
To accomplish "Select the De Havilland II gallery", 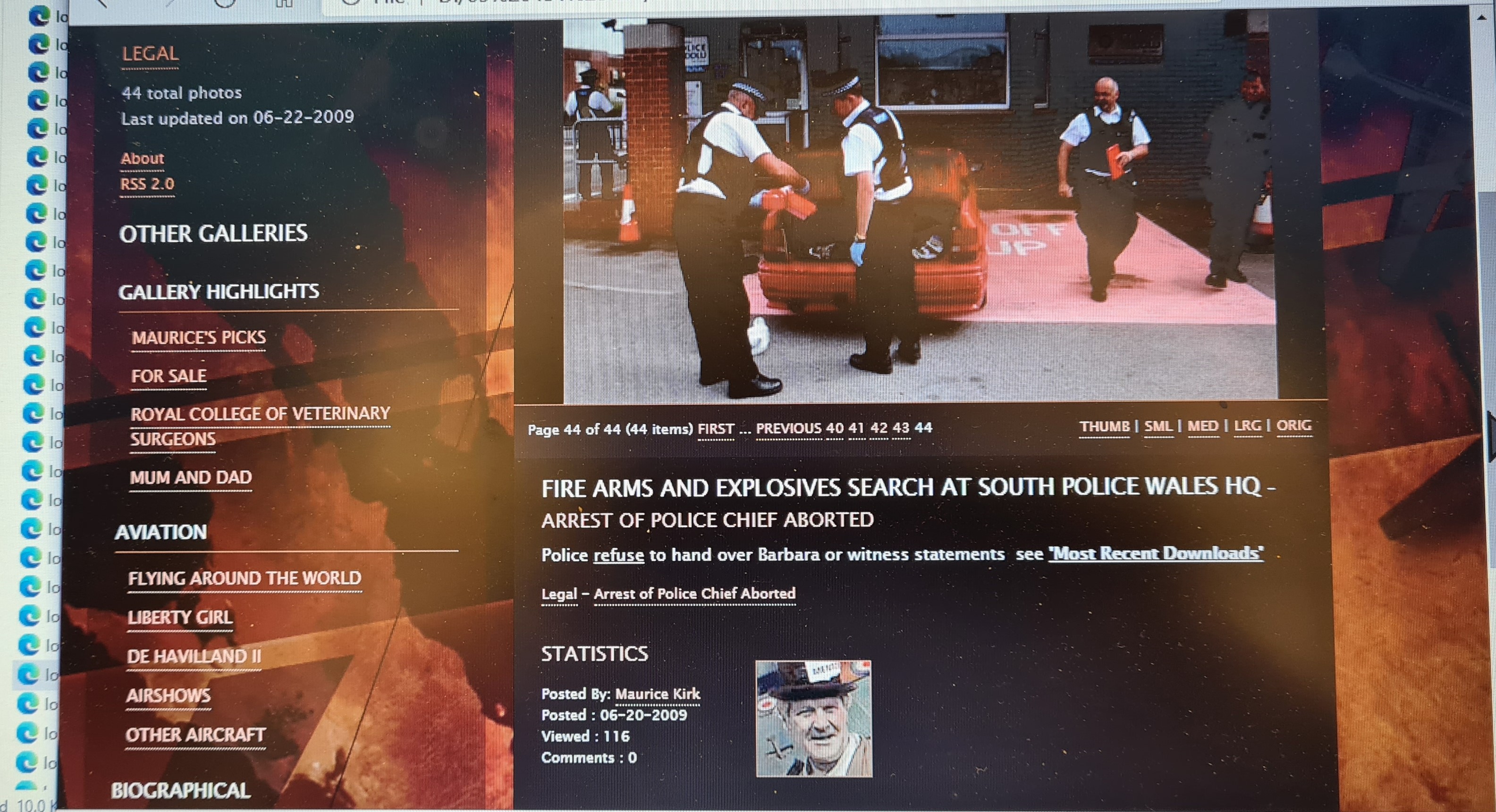I will tap(194, 656).
